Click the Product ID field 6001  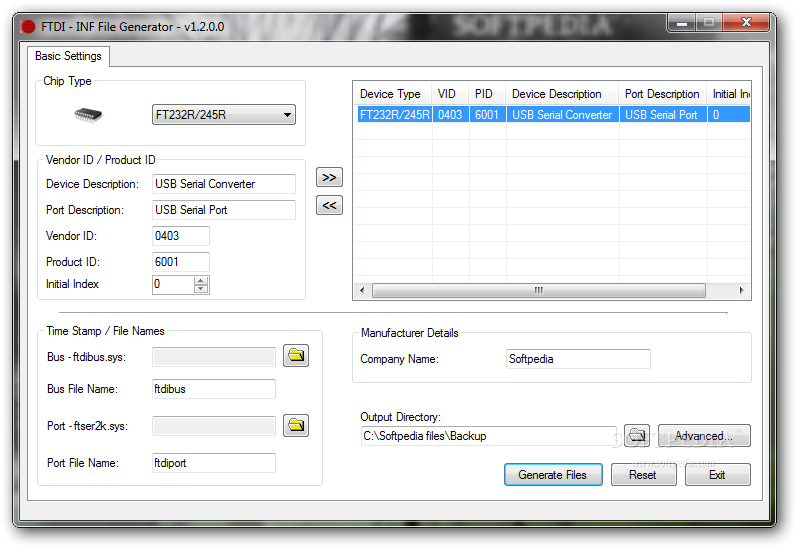click(180, 262)
